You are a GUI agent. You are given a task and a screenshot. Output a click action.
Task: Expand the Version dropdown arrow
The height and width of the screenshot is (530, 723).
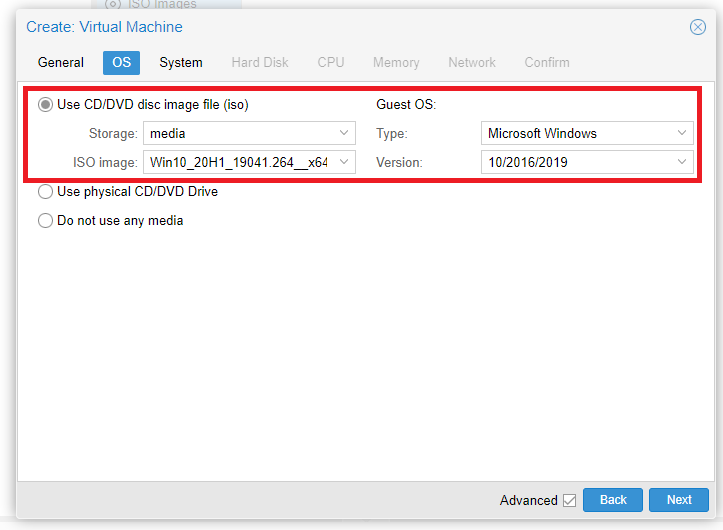click(x=682, y=162)
